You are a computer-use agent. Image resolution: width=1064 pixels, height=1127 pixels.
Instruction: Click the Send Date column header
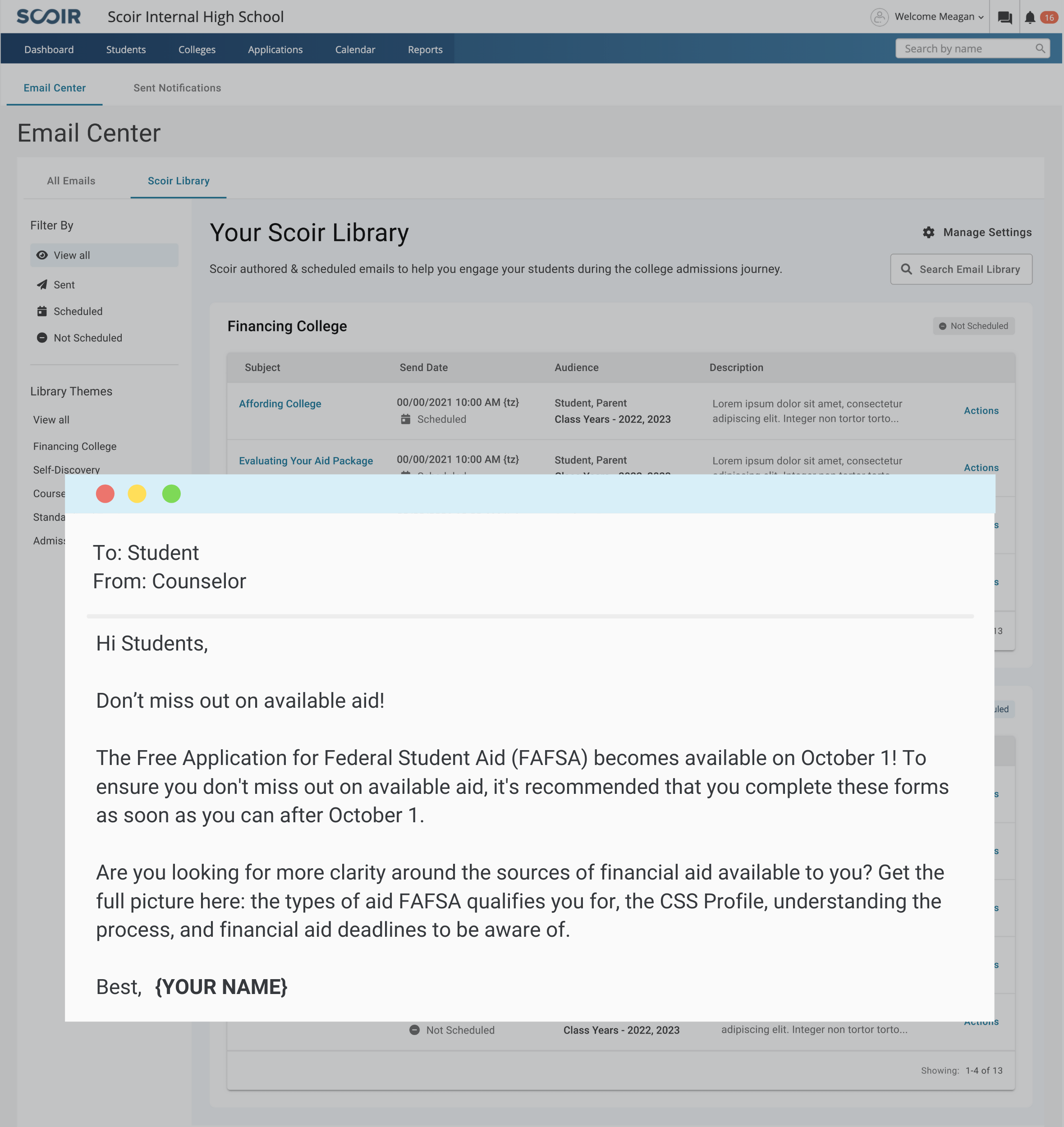click(424, 367)
